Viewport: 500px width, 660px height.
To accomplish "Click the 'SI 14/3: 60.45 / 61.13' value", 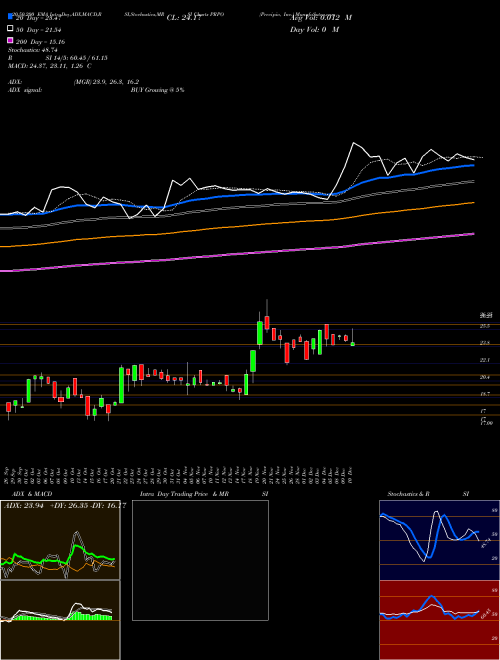I will pos(77,58).
